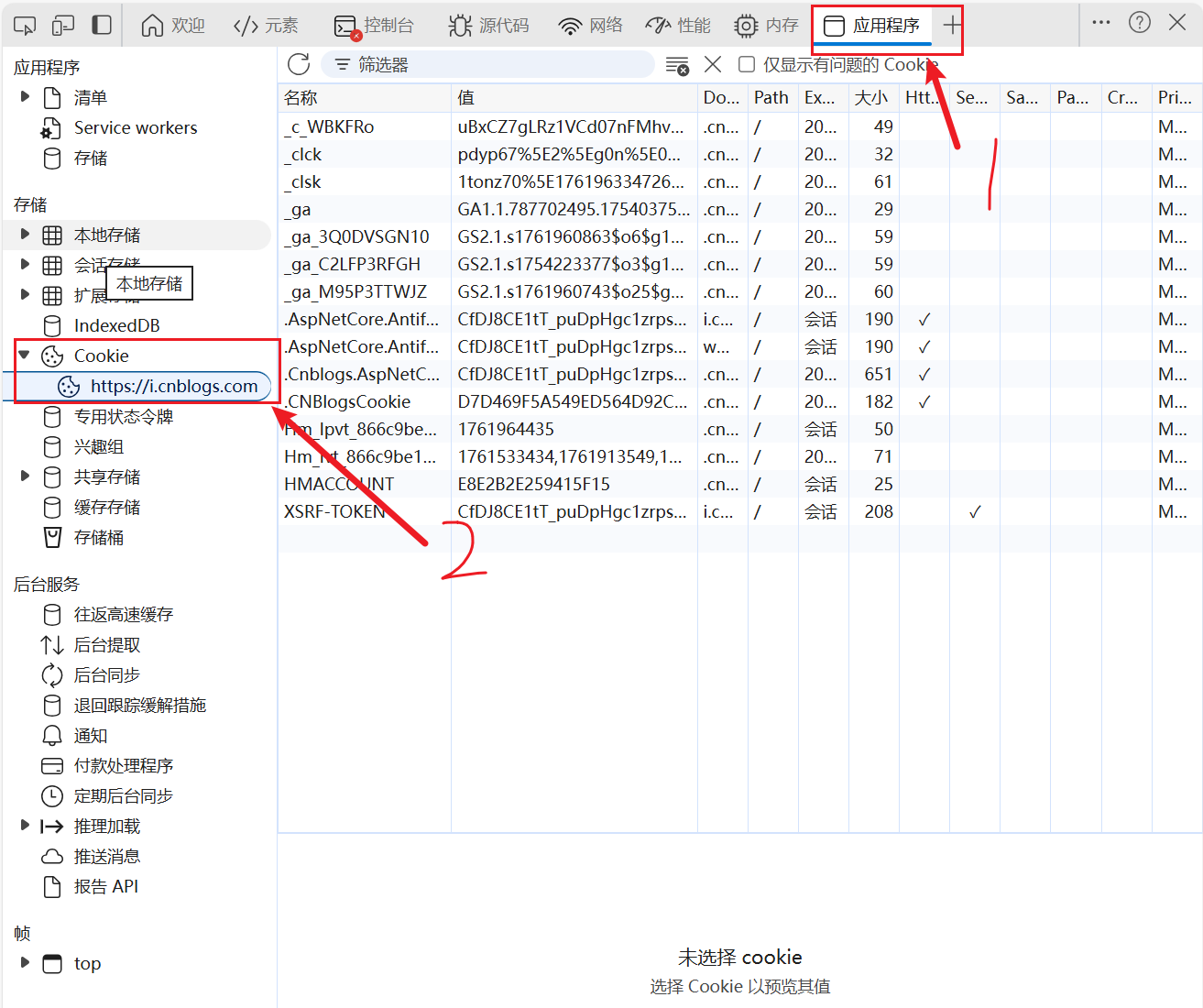Select the top frame entry

[x=87, y=964]
